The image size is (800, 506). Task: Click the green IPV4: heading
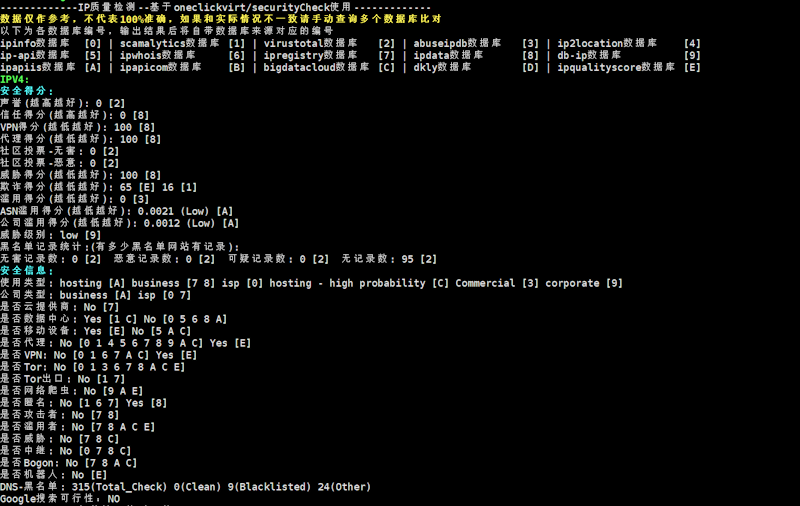pyautogui.click(x=15, y=79)
